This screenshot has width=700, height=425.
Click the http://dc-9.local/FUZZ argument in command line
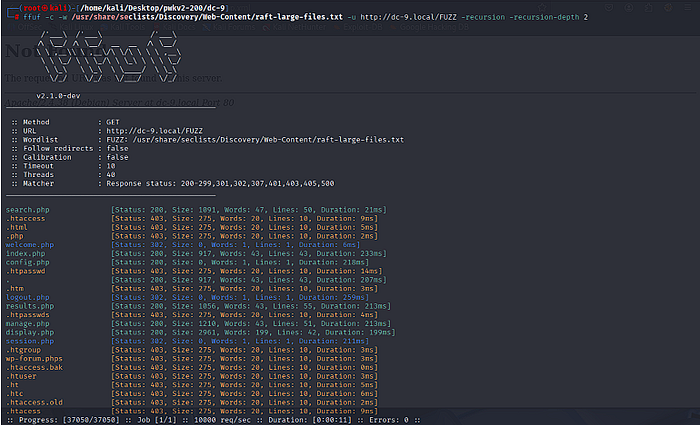tap(408, 17)
